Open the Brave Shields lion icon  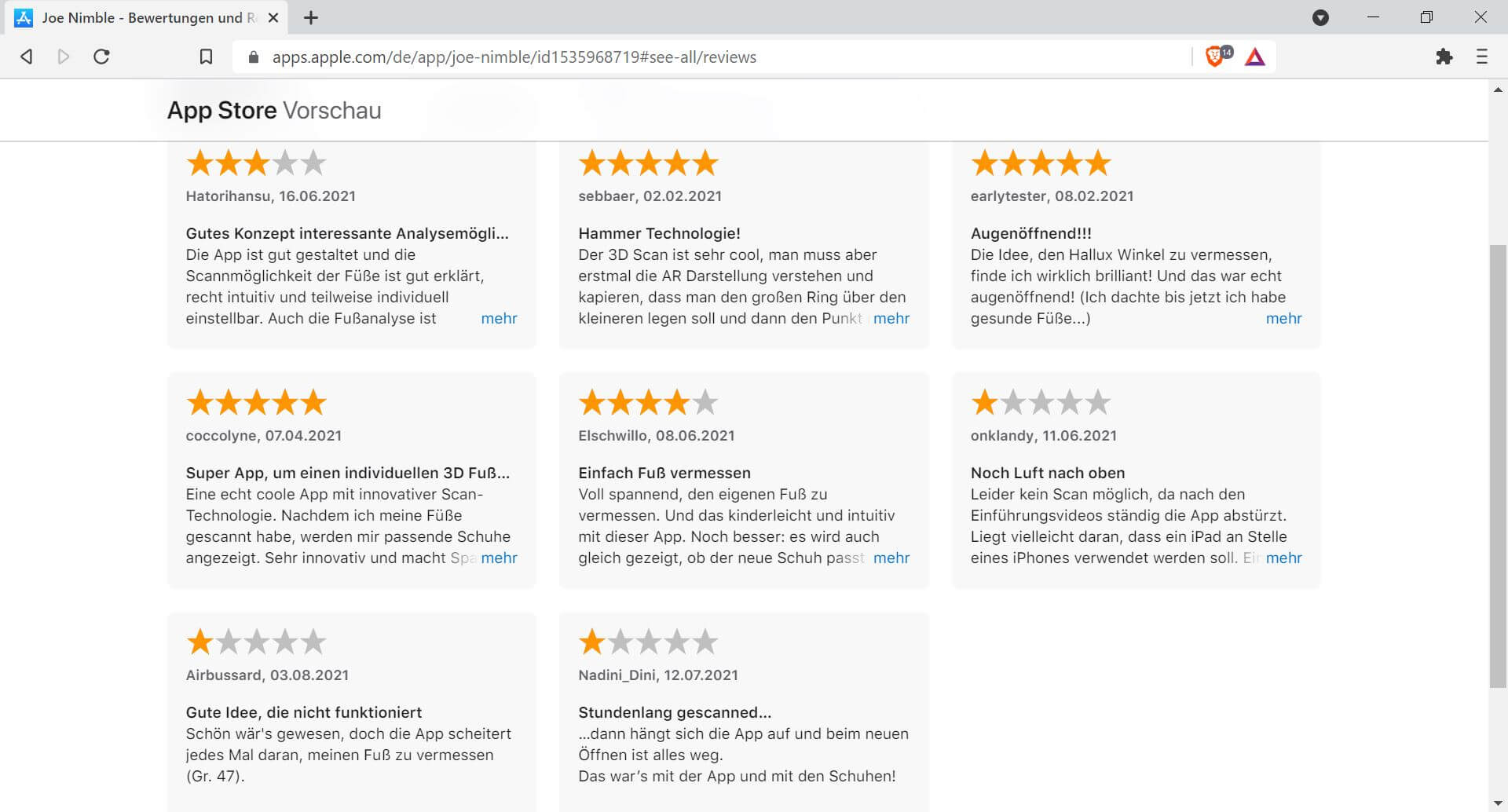click(x=1214, y=57)
